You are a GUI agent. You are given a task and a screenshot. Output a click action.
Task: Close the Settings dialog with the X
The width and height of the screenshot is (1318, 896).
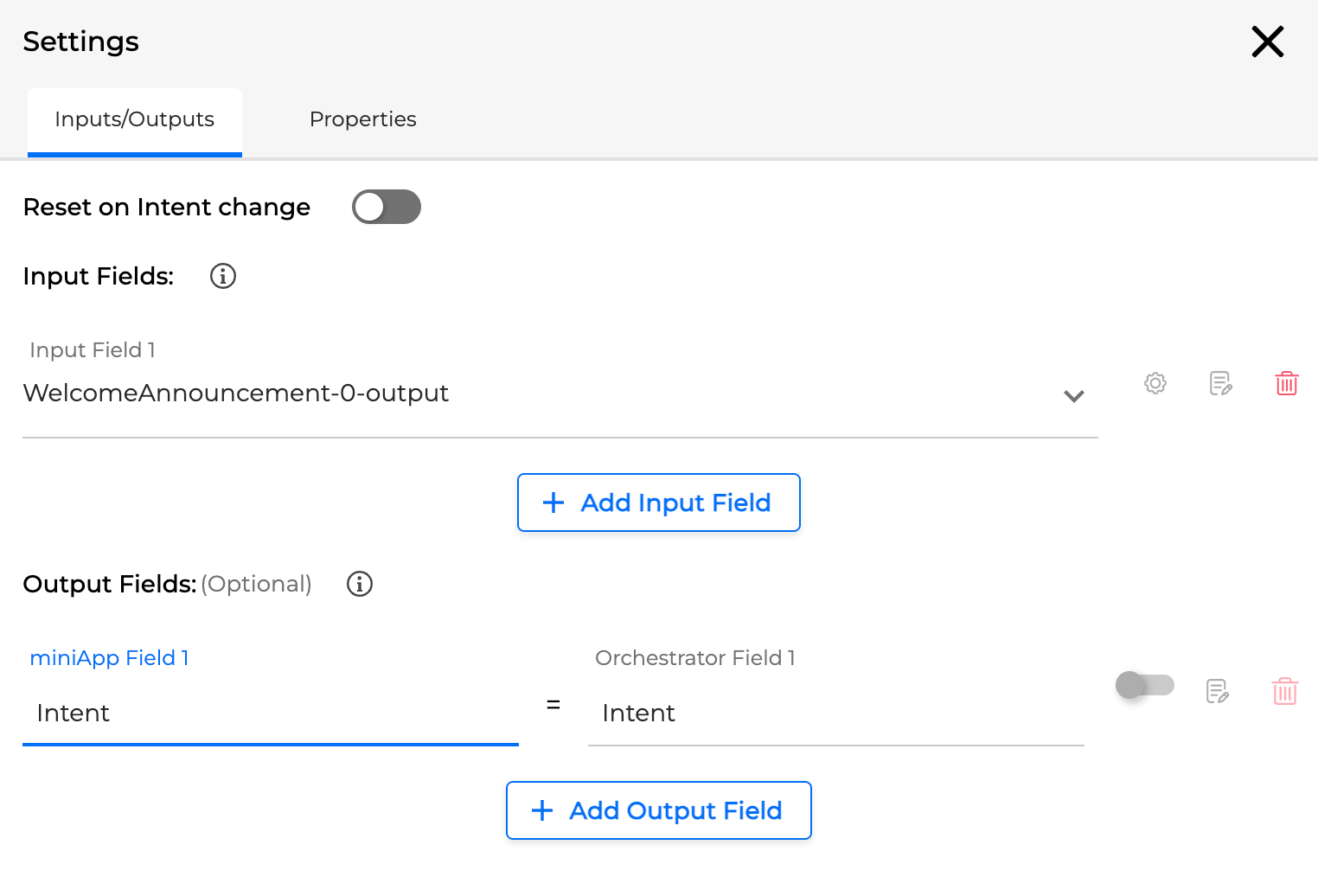(x=1267, y=42)
